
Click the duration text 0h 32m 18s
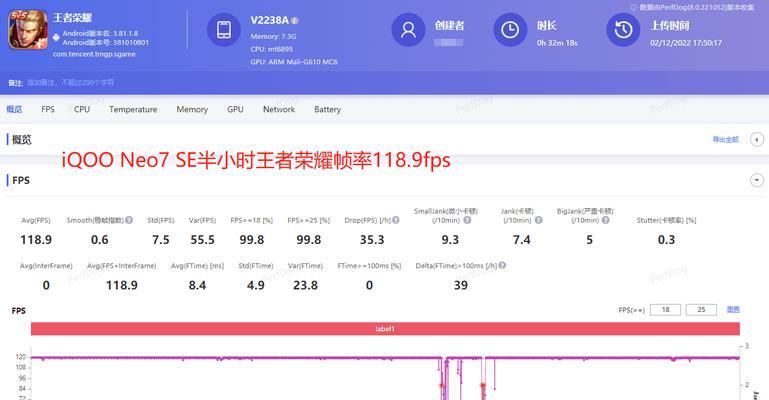(557, 43)
